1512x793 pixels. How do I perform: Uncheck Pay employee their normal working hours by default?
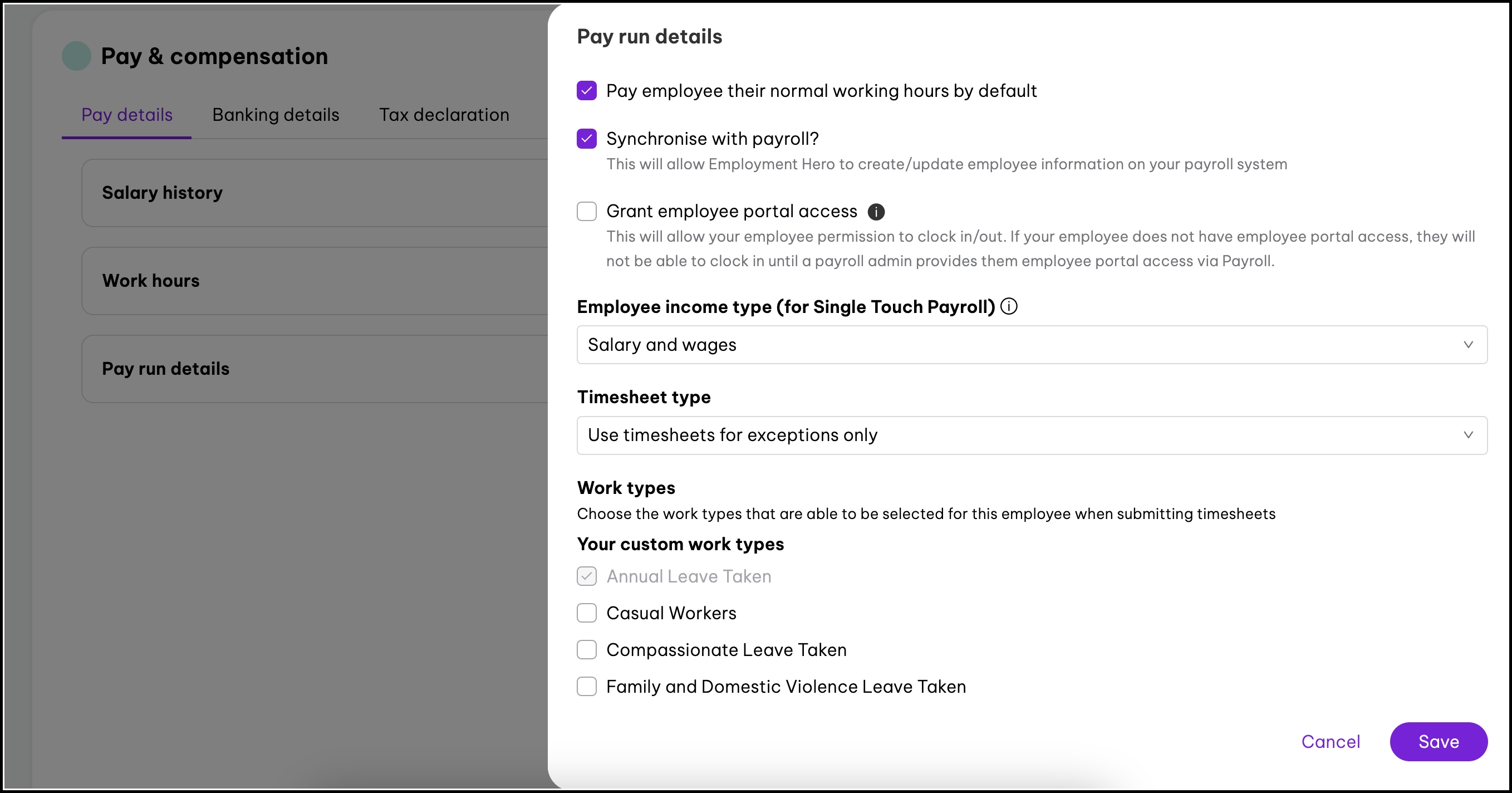tap(586, 90)
